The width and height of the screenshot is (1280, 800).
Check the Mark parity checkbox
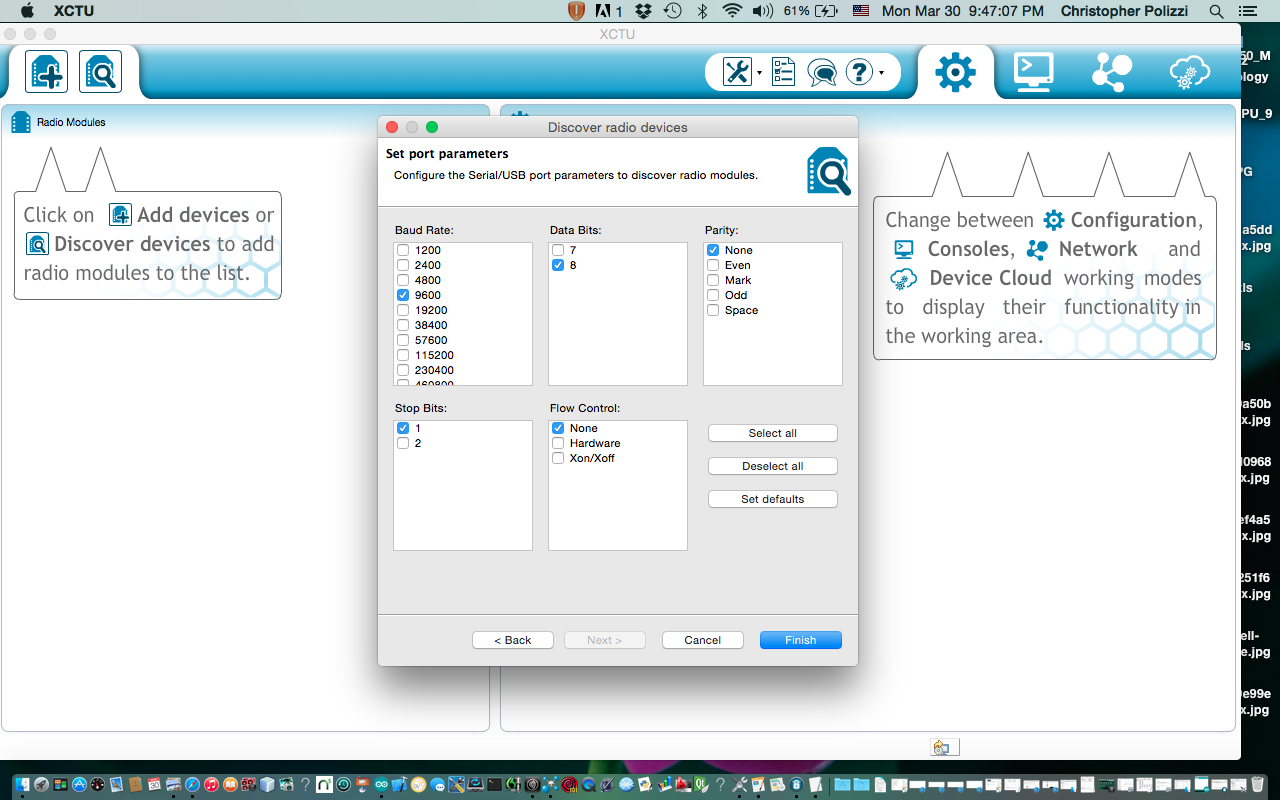tap(713, 280)
